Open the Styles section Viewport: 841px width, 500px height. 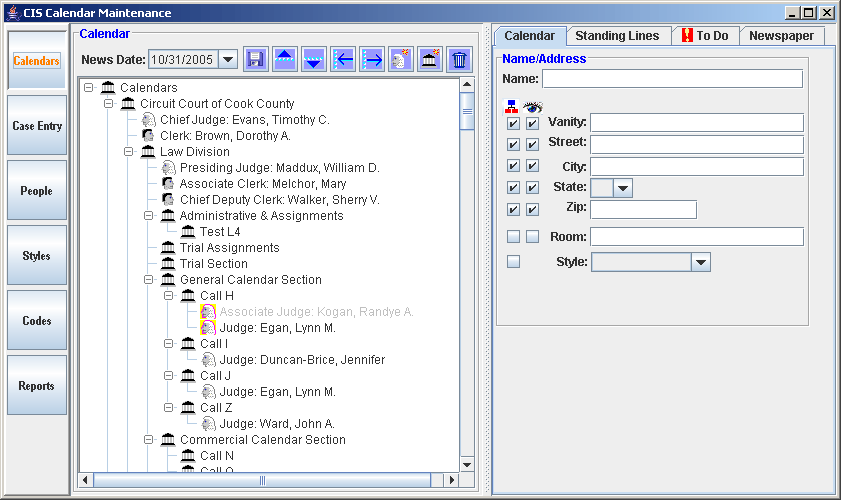tap(37, 255)
